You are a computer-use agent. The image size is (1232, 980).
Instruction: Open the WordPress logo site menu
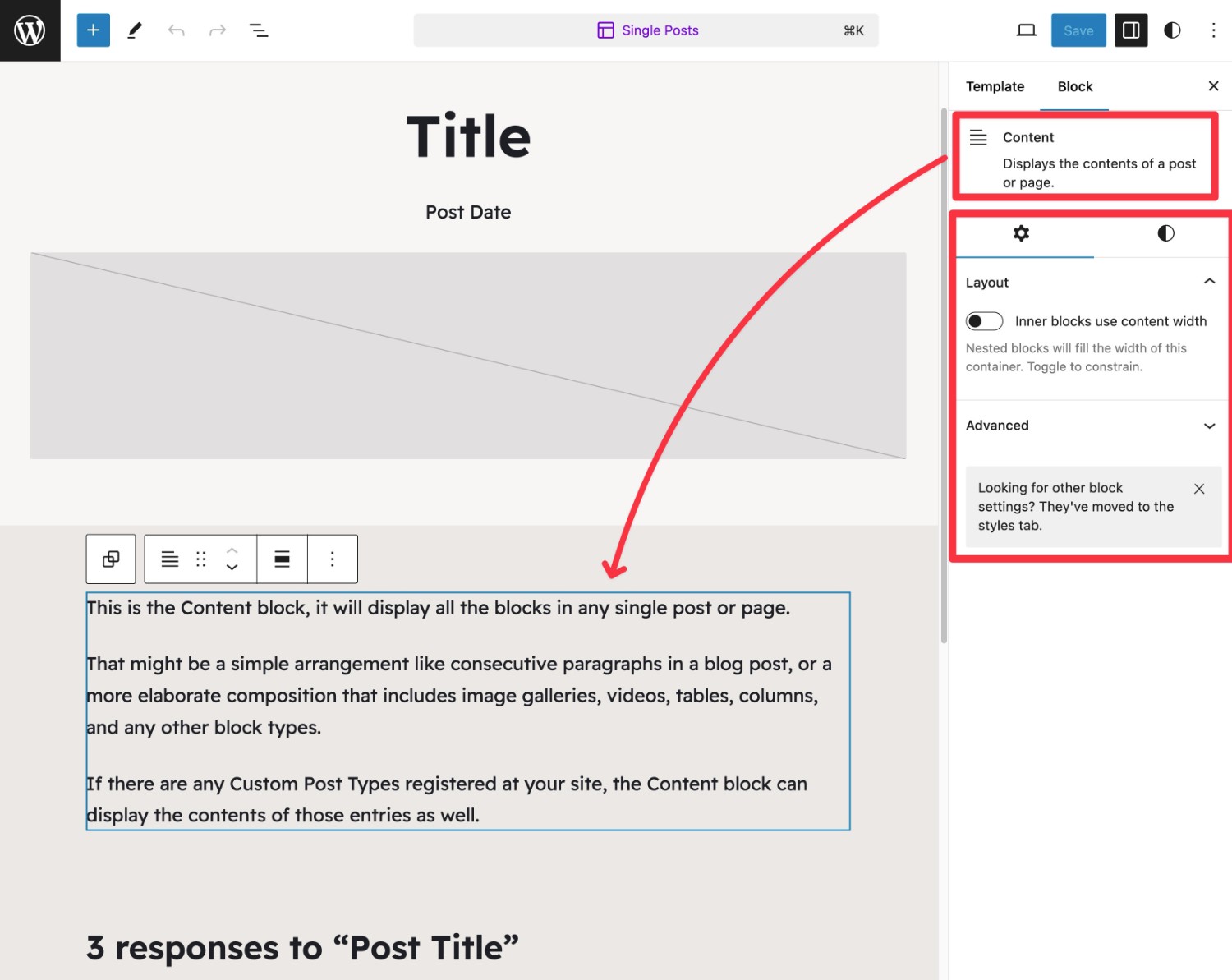point(30,30)
